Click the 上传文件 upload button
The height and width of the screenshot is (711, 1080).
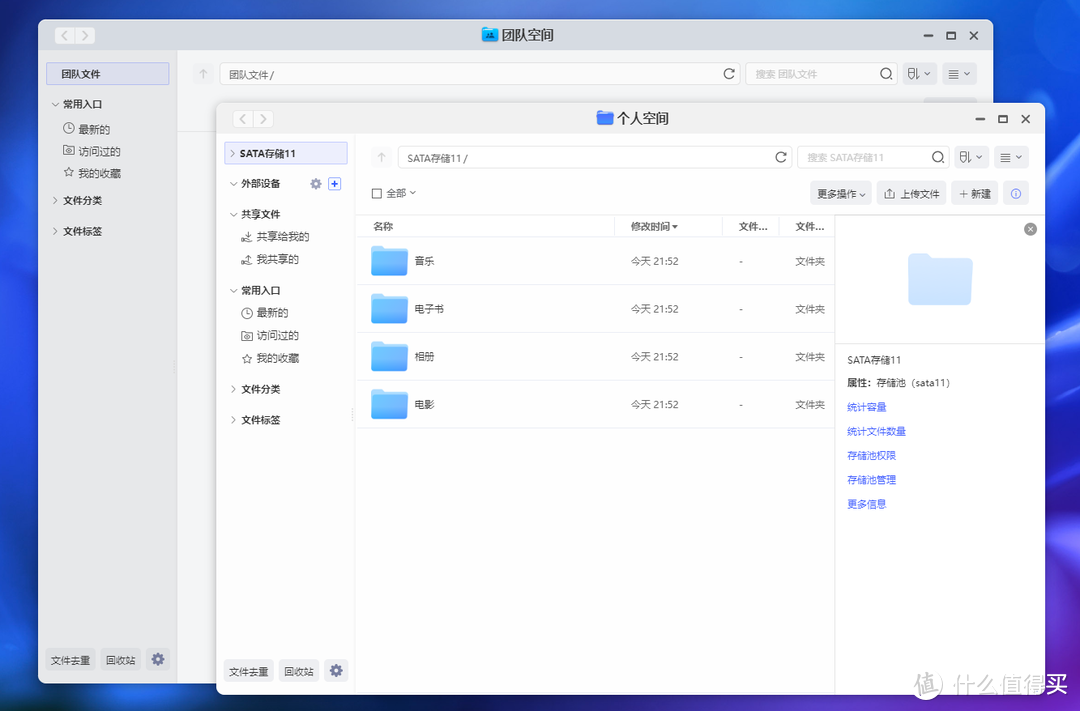coord(911,193)
